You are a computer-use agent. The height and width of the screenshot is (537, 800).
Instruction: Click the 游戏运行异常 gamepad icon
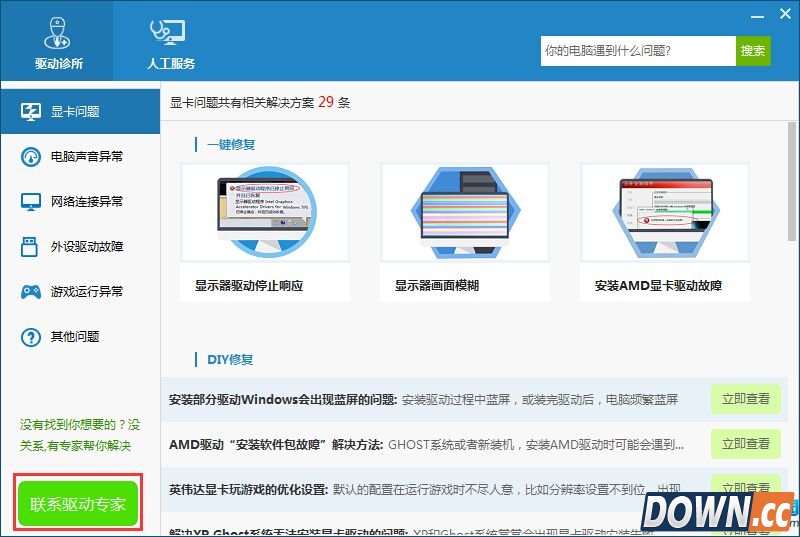tap(31, 292)
